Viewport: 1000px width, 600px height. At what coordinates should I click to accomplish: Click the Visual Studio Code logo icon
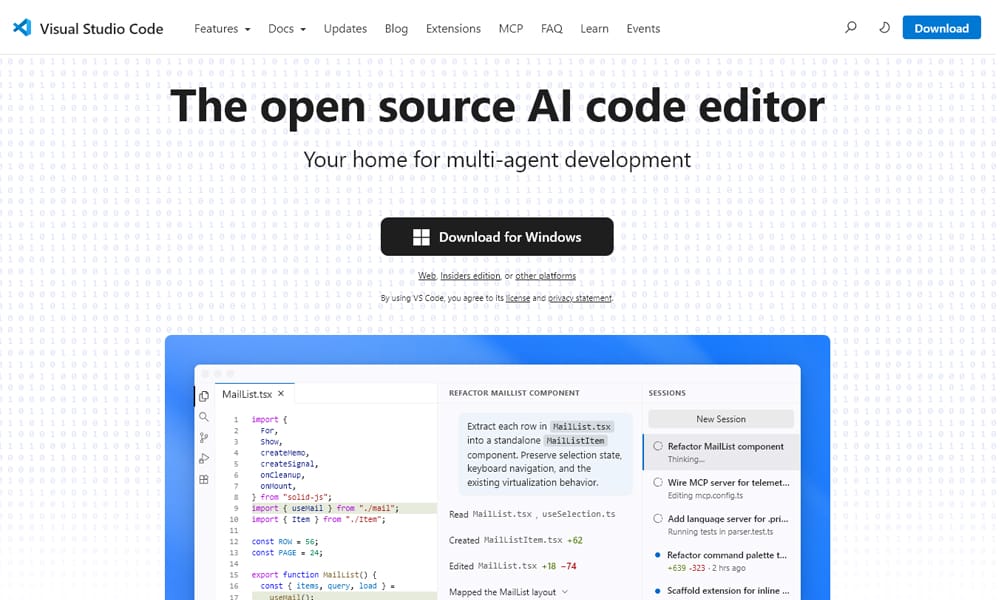(22, 27)
